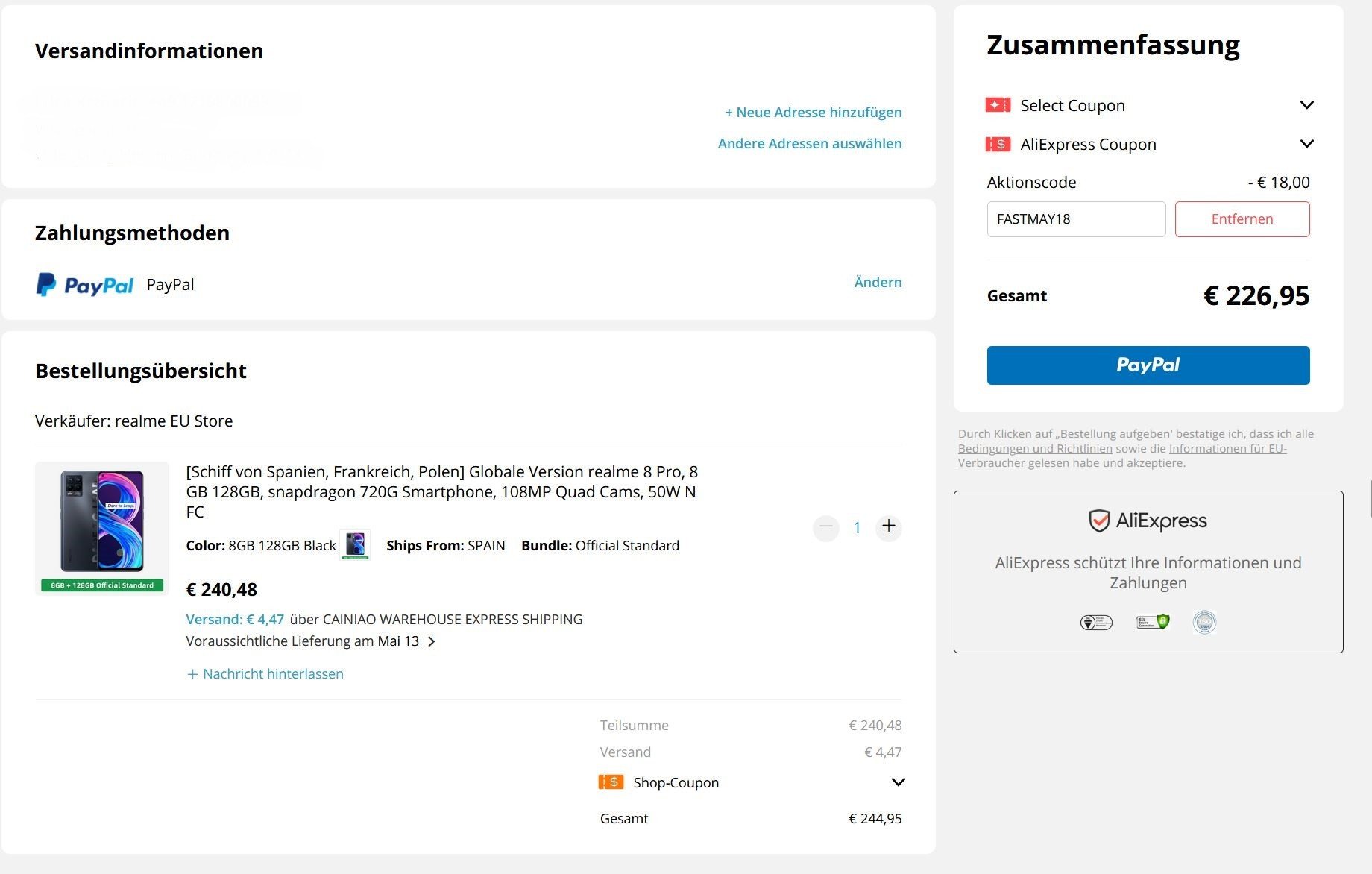
Task: Click the color variant thumbnail next to Black
Action: click(x=355, y=544)
